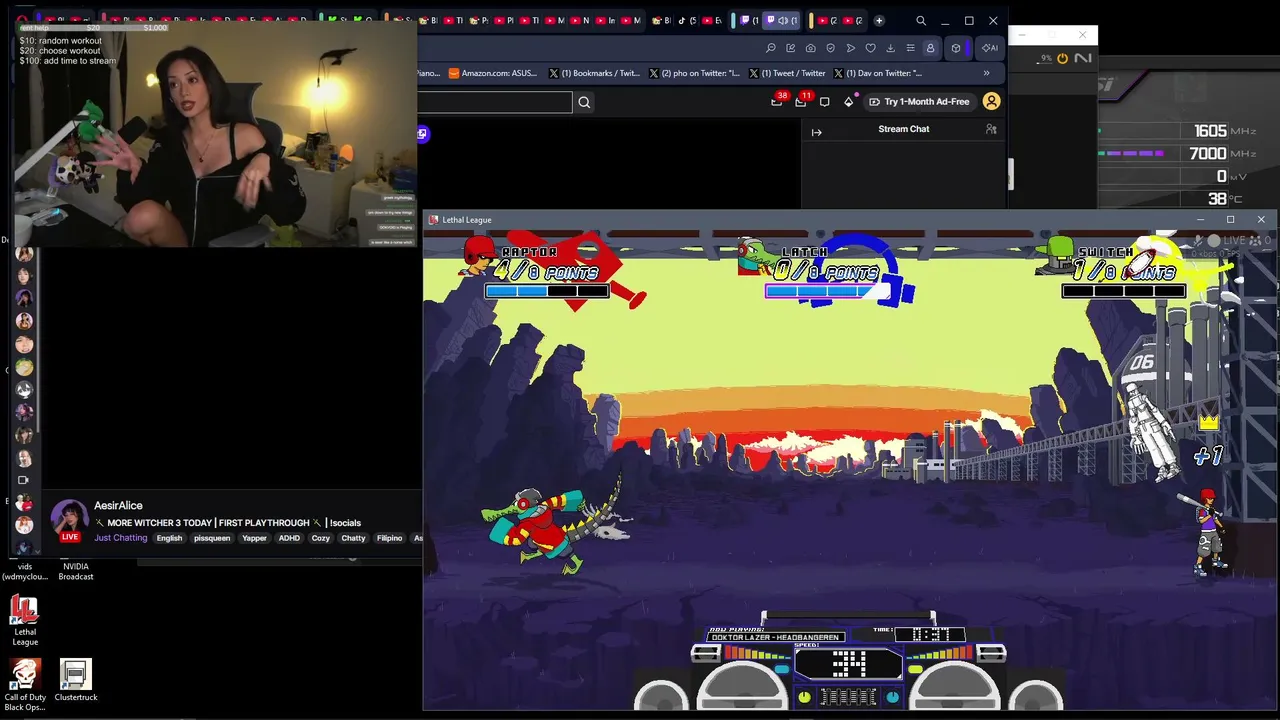This screenshot has width=1280, height=720.
Task: Click the 'DOKTOR LAZER - HEADBANGEREN' now playing text
Action: point(776,637)
